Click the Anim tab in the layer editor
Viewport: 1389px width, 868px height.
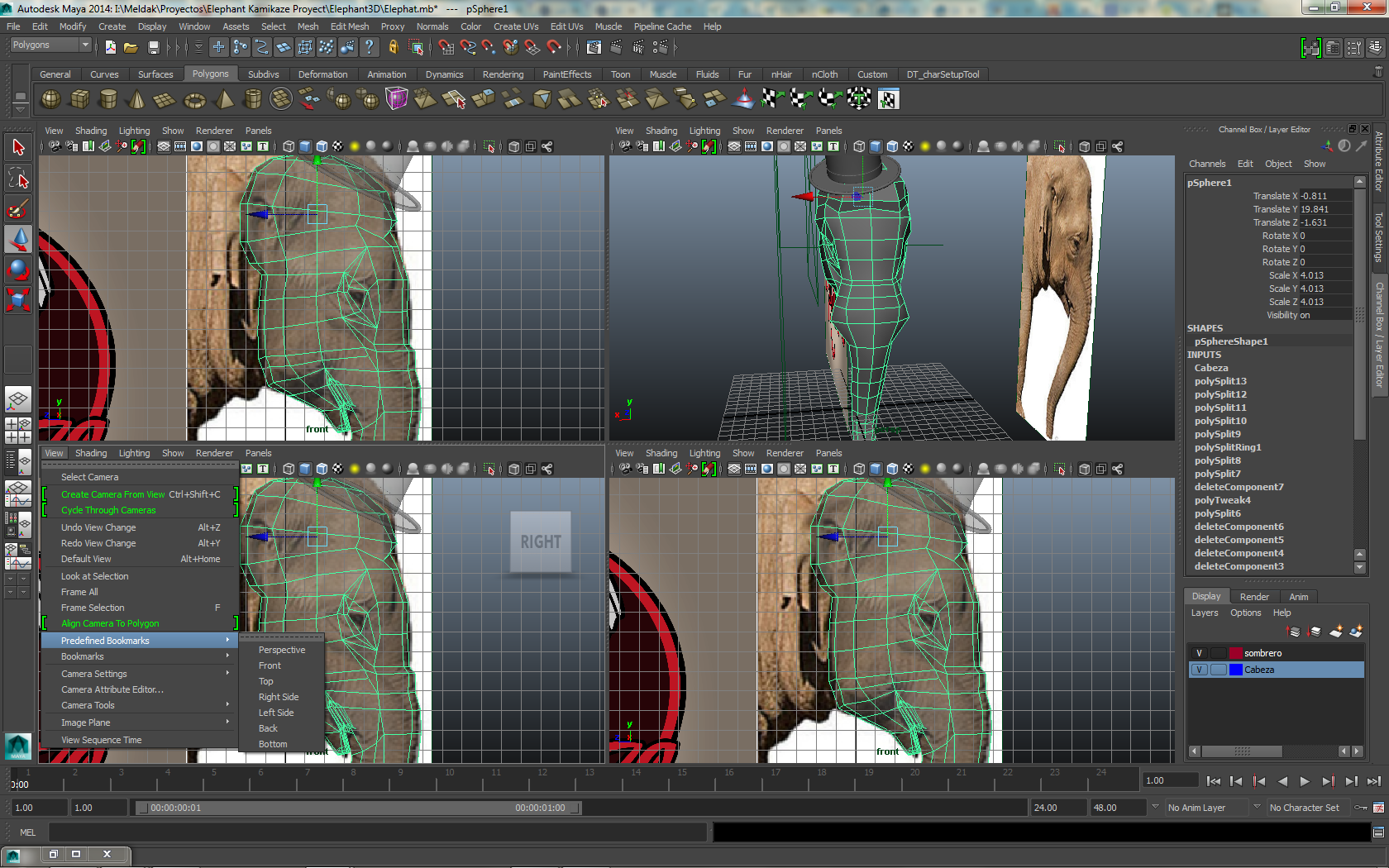click(1298, 597)
